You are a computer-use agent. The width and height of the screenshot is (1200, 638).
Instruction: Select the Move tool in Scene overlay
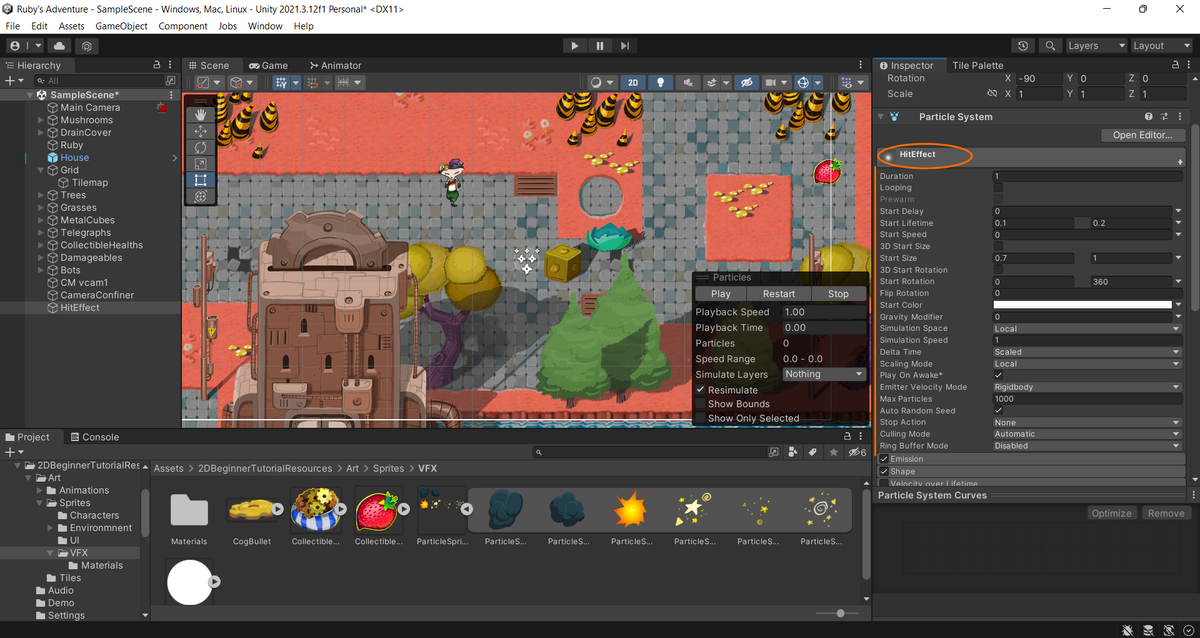point(200,131)
